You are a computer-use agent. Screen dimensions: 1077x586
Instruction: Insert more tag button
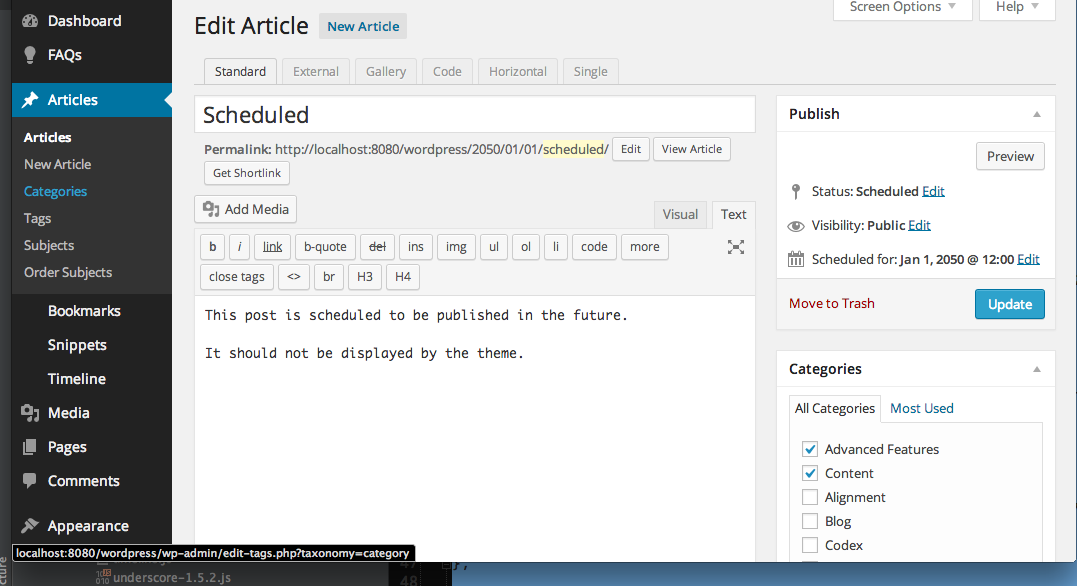[x=644, y=247]
